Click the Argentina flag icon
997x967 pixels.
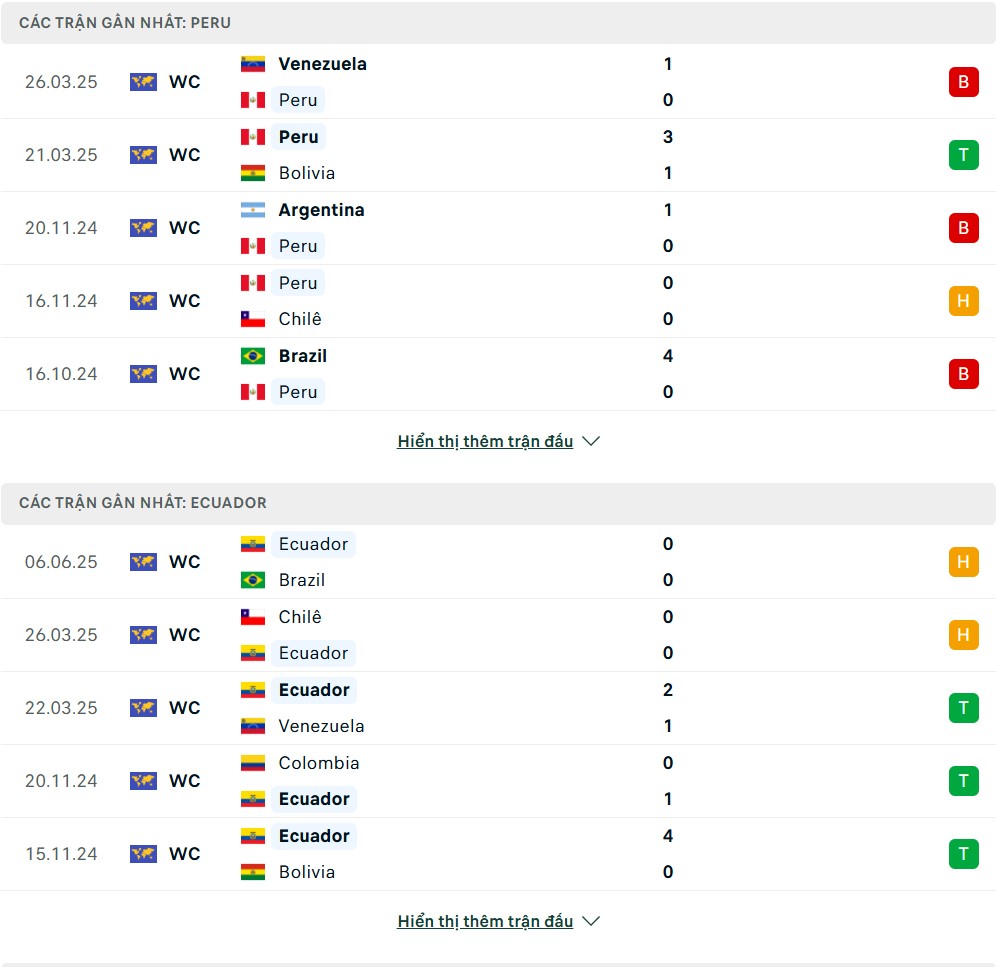pos(252,210)
